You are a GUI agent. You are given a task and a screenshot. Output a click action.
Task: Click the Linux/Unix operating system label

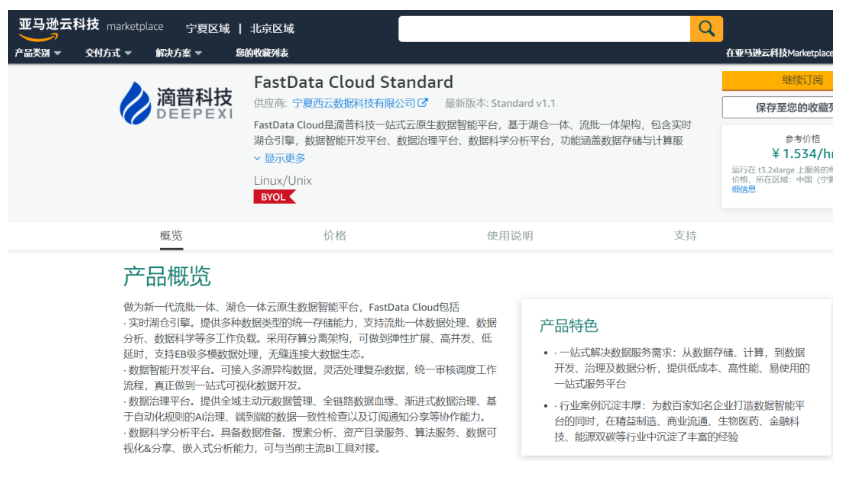click(283, 181)
